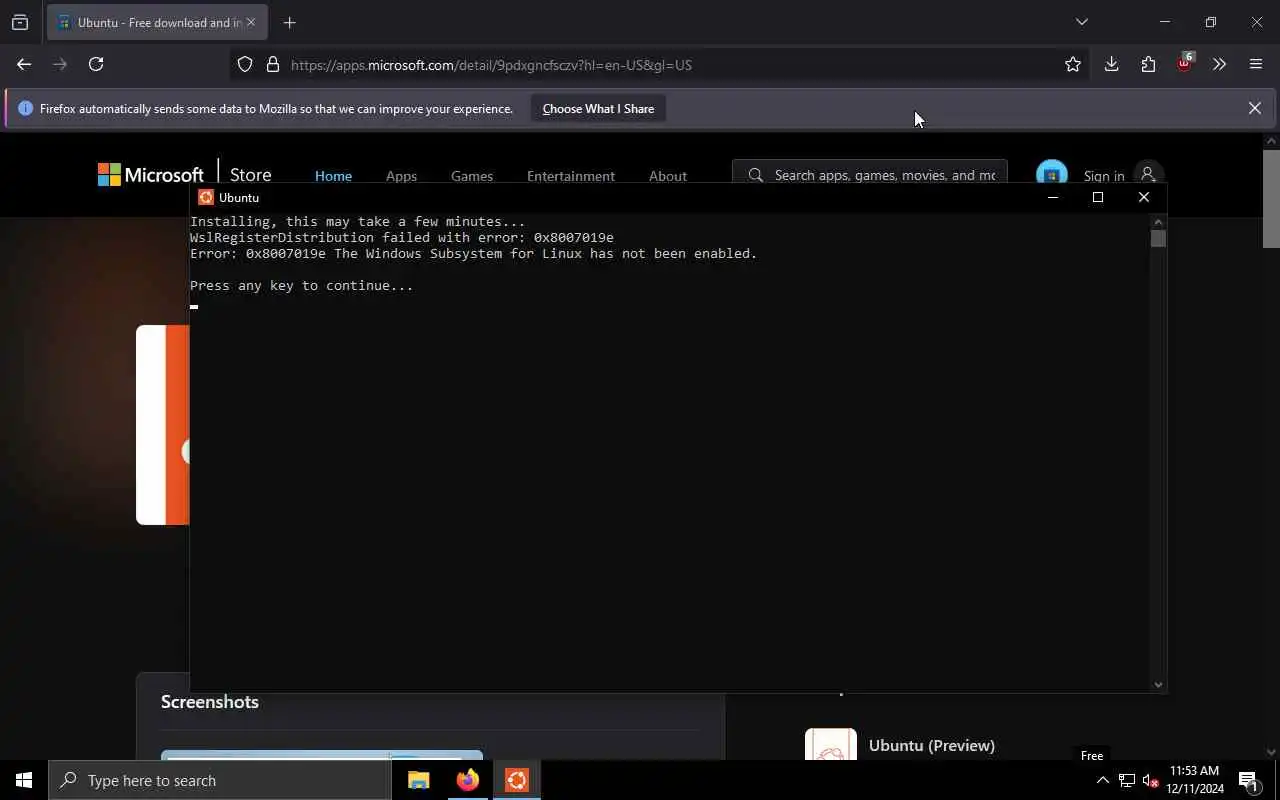Open uBlock Origin extension icon
The width and height of the screenshot is (1280, 800).
[x=1185, y=64]
